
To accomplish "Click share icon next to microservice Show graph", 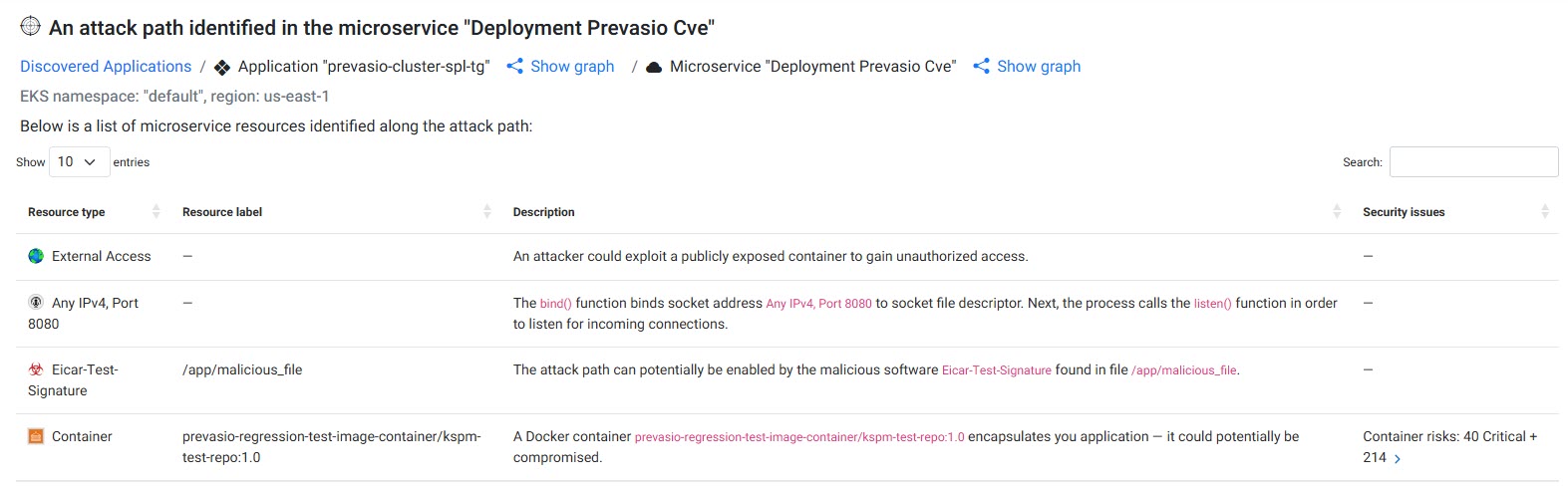I will tap(982, 67).
